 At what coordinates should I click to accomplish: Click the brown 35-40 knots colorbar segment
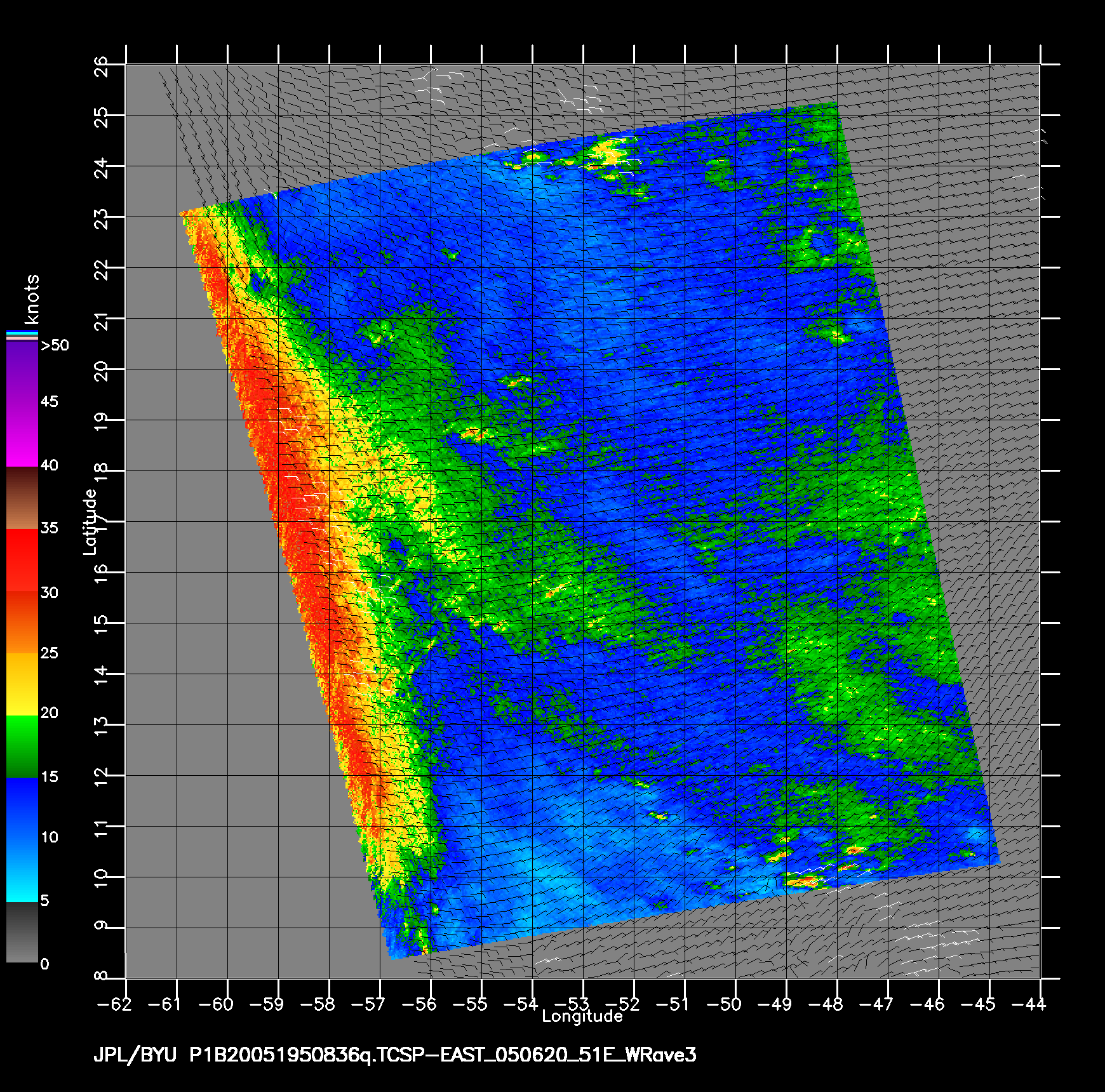coord(22,498)
